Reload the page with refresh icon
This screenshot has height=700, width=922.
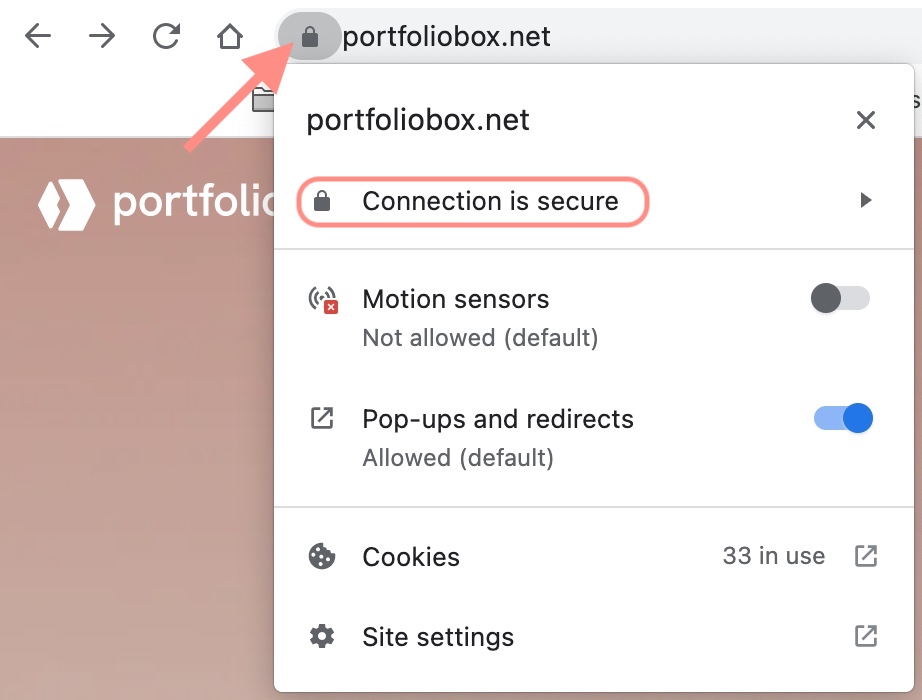coord(166,38)
